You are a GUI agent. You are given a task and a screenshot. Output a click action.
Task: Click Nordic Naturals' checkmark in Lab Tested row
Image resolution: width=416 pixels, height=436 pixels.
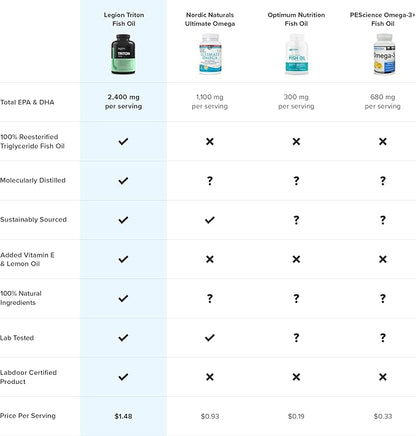(210, 338)
